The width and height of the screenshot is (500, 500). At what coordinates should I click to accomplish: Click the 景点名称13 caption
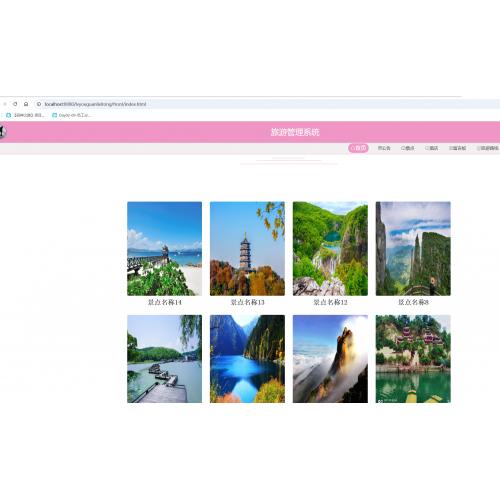click(247, 302)
